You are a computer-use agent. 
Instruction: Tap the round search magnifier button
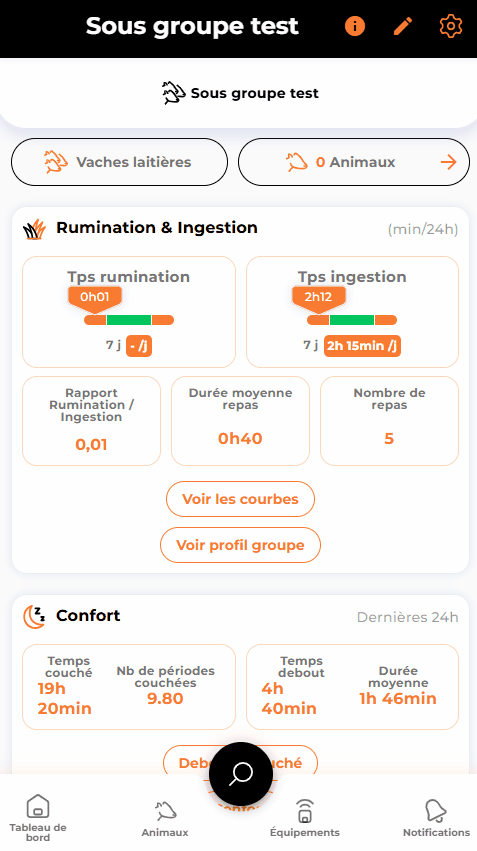[x=241, y=774]
